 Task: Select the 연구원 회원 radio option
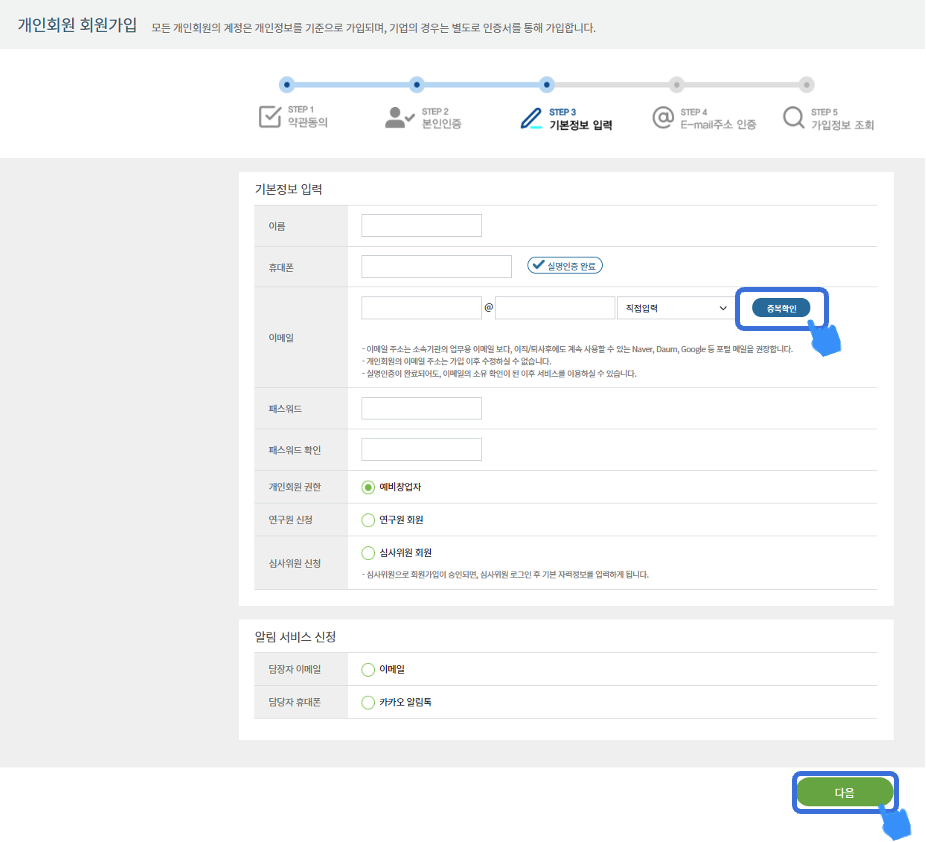(x=368, y=520)
